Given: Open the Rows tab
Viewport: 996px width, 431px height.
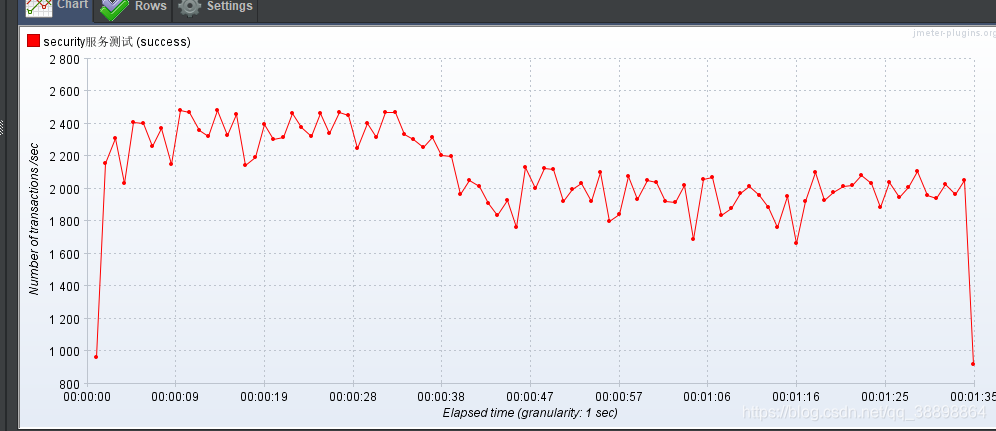Looking at the screenshot, I should click(133, 9).
